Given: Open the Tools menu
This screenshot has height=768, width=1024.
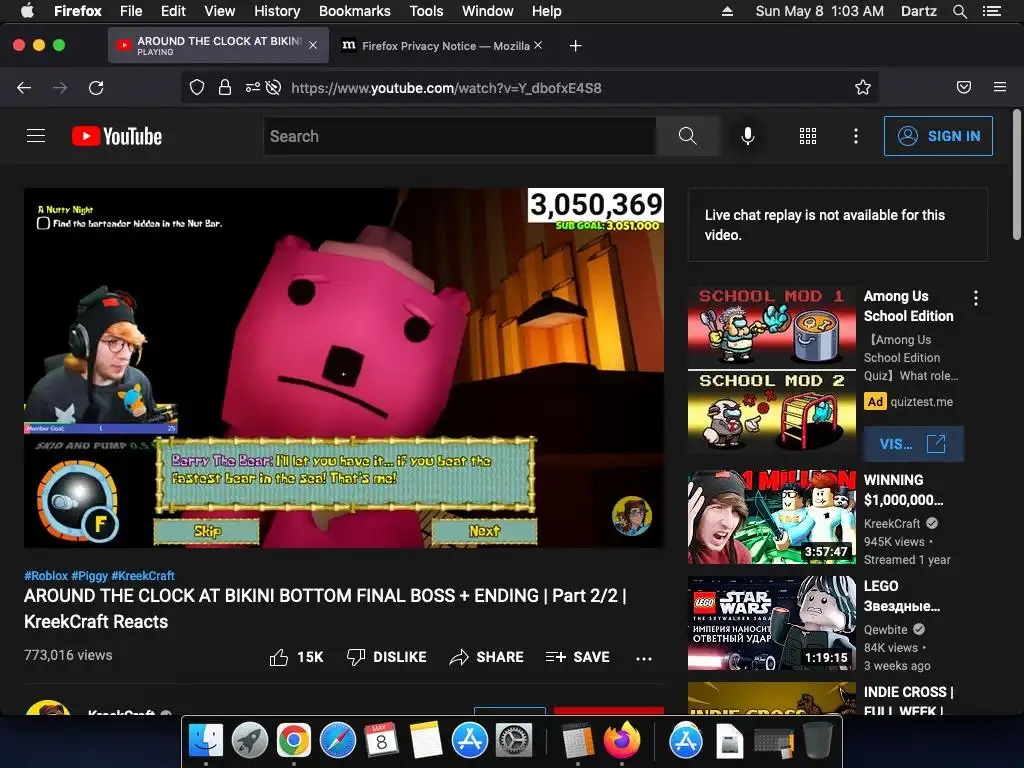Looking at the screenshot, I should [x=426, y=11].
